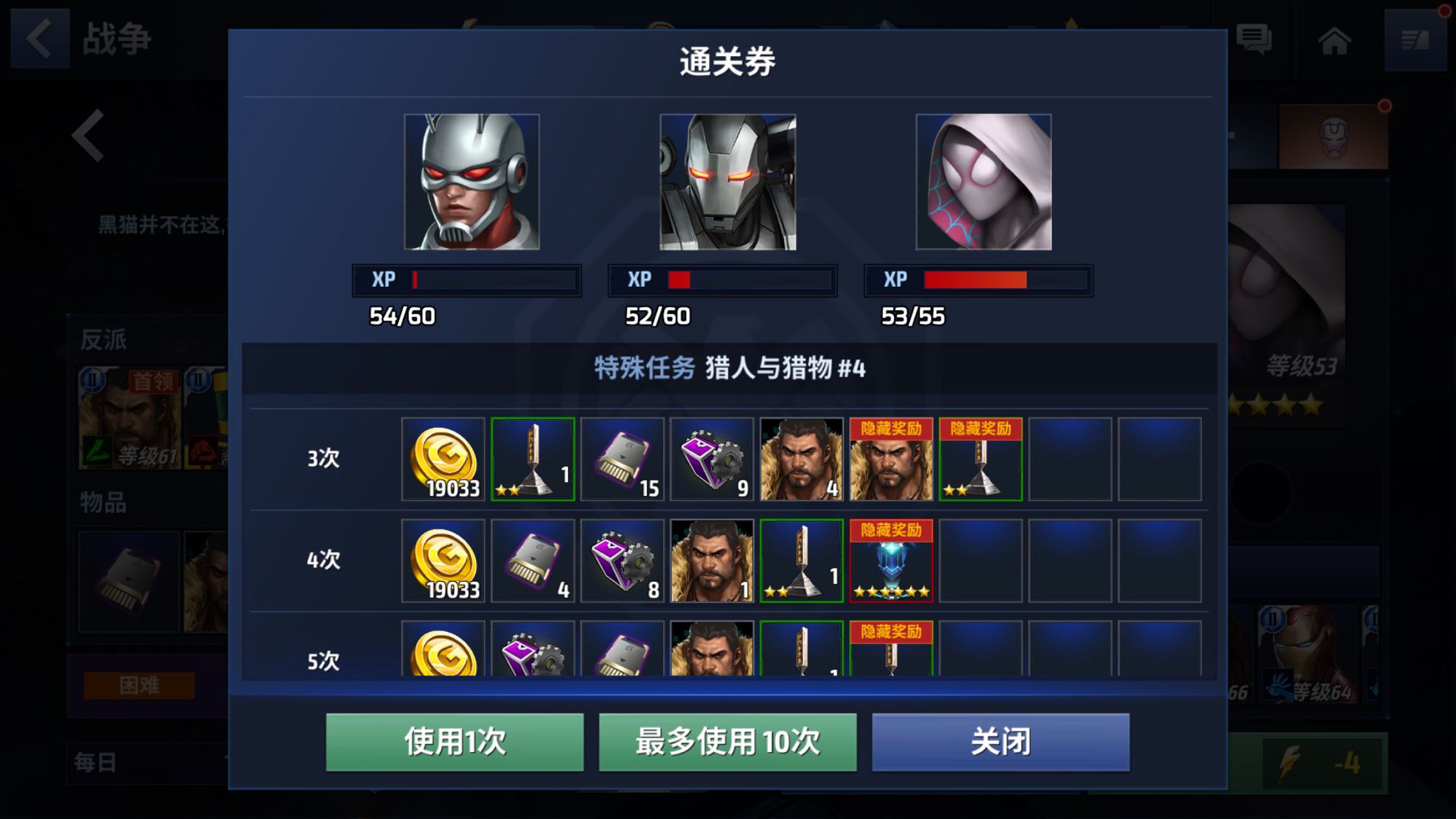Select the Ant-Man character portrait
The width and height of the screenshot is (1456, 819).
tap(472, 182)
